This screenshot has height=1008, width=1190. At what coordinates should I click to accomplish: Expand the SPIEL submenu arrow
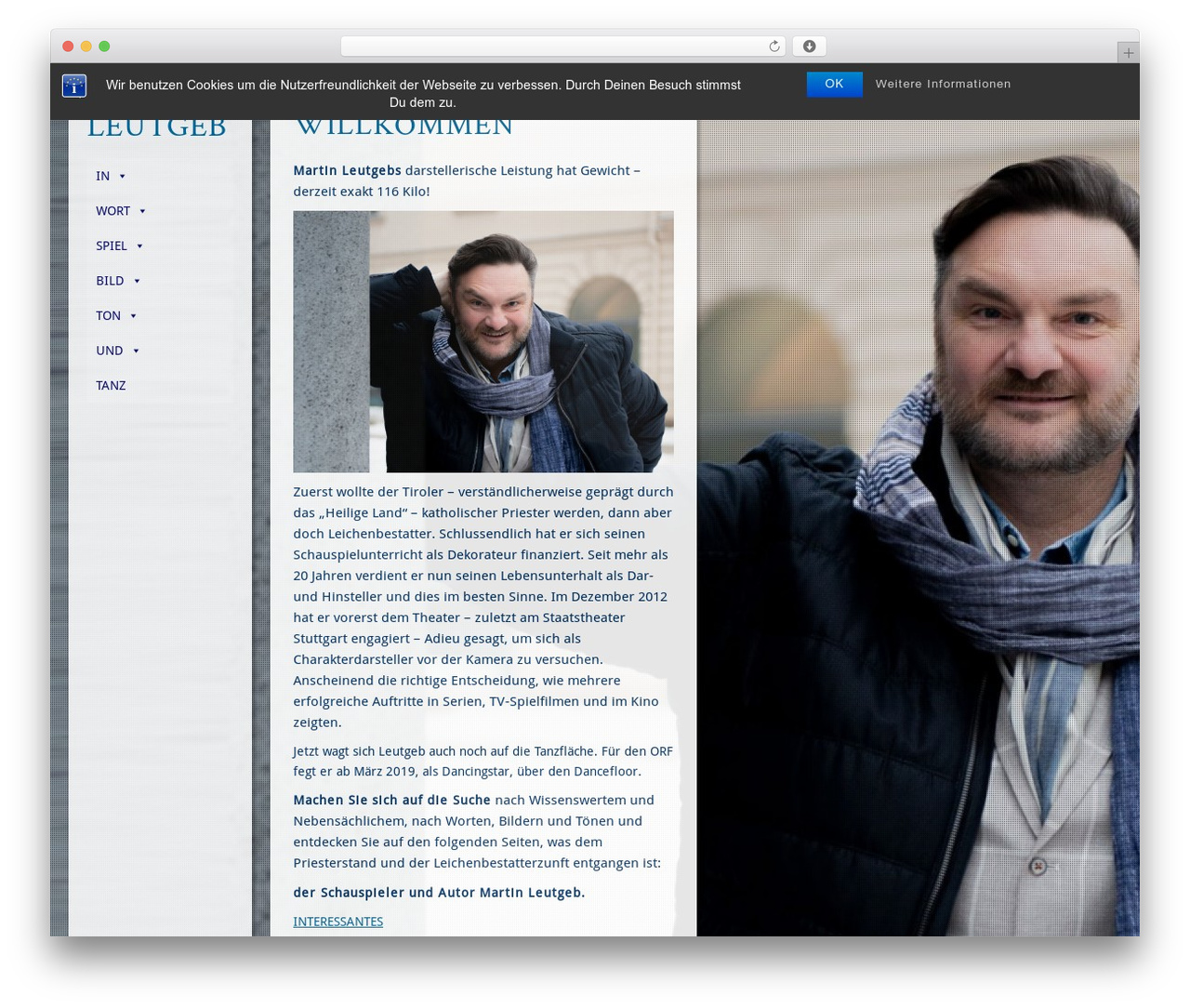[x=139, y=246]
